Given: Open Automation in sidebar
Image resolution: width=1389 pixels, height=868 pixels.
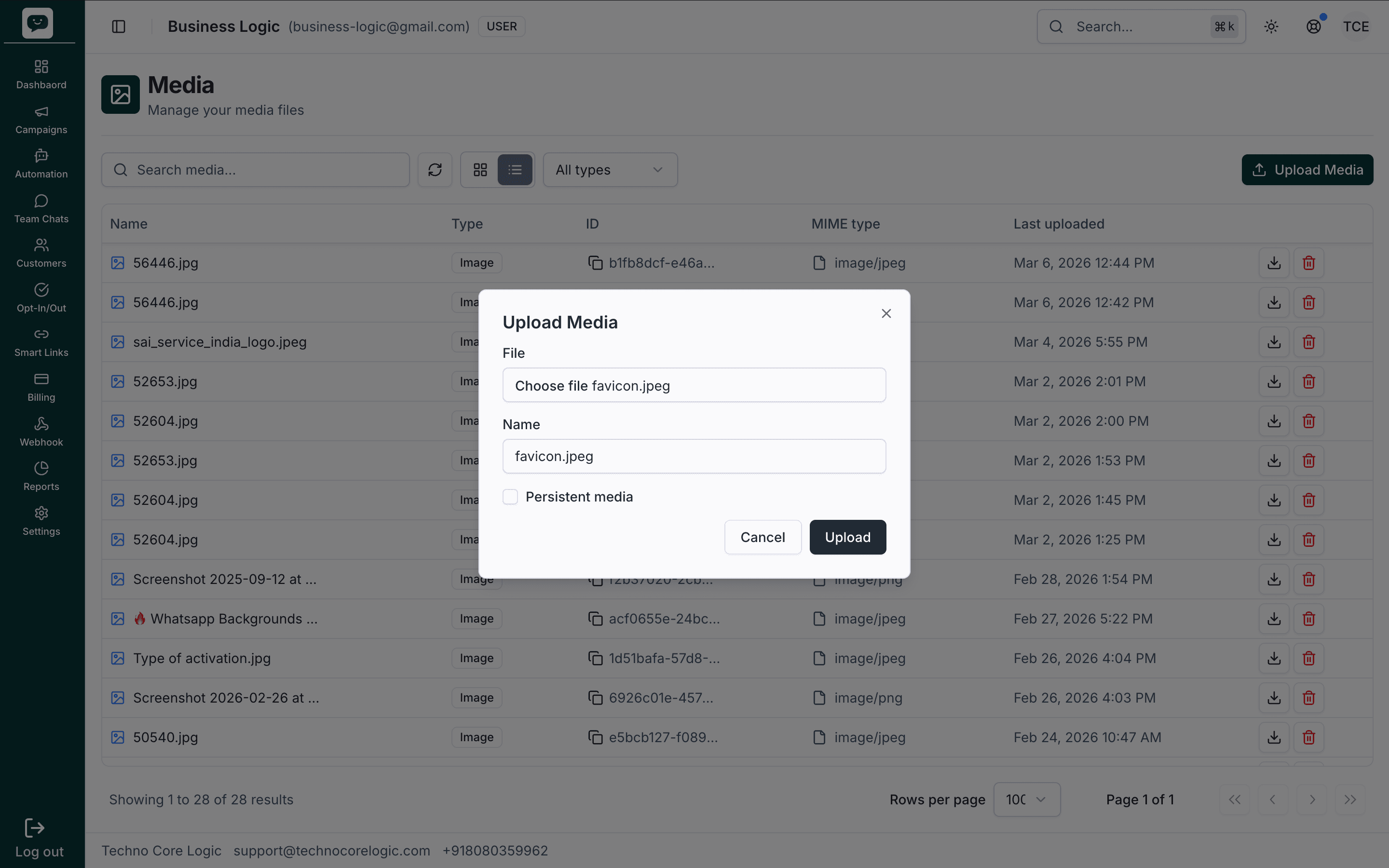Looking at the screenshot, I should coord(41,164).
